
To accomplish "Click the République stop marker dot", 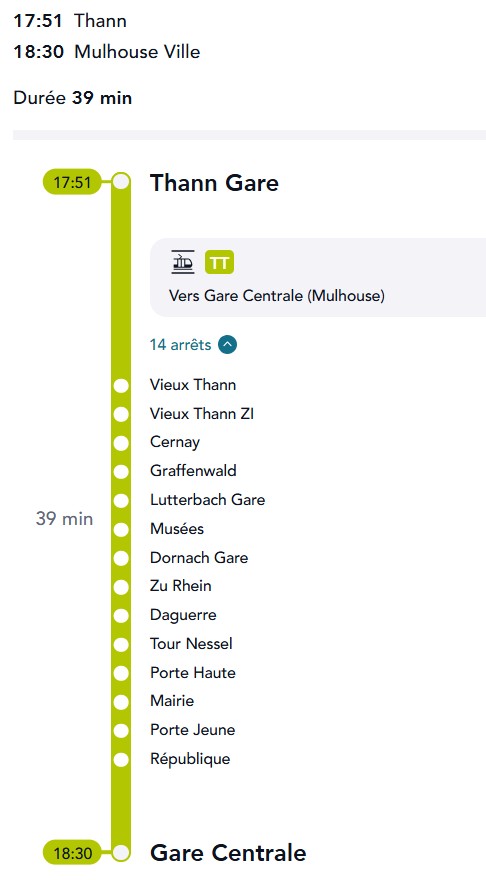I will coord(121,760).
